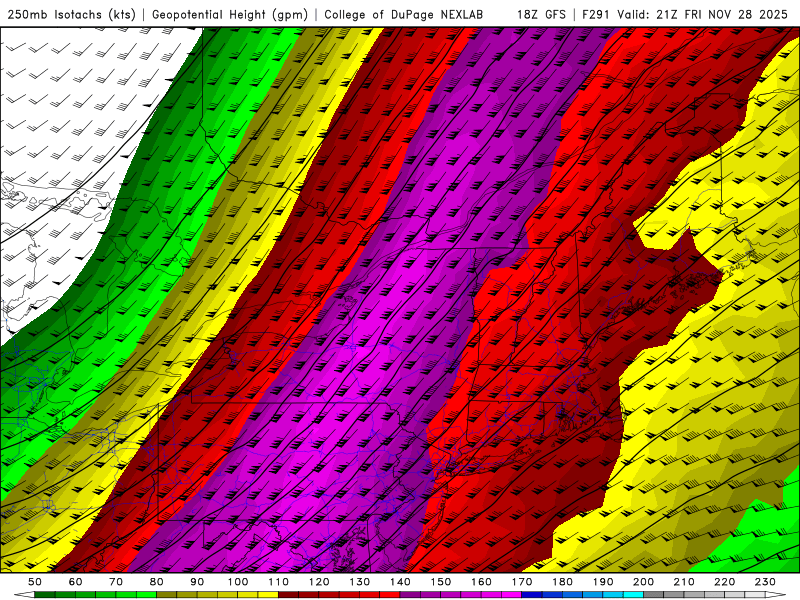800x600 pixels.
Task: Click the colorbar label '140'
Action: (400, 582)
